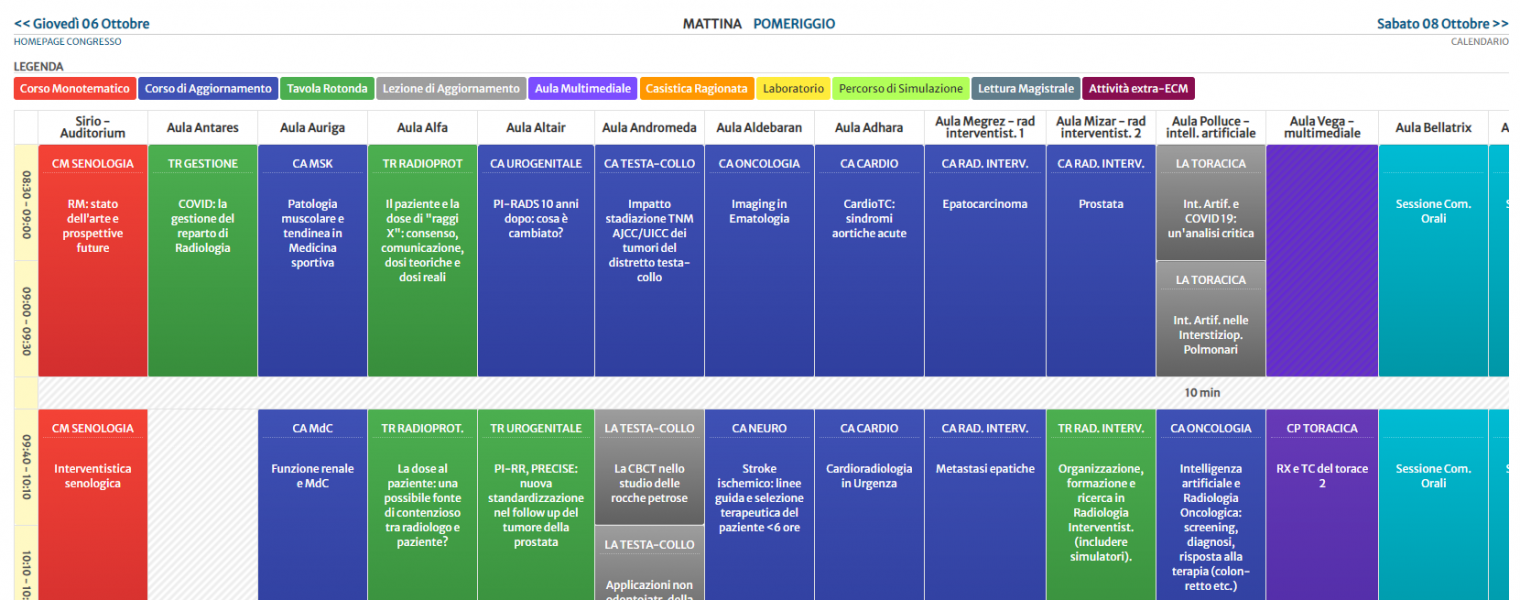
Task: Filter by Tavola Rotonda legend tag
Action: [327, 89]
